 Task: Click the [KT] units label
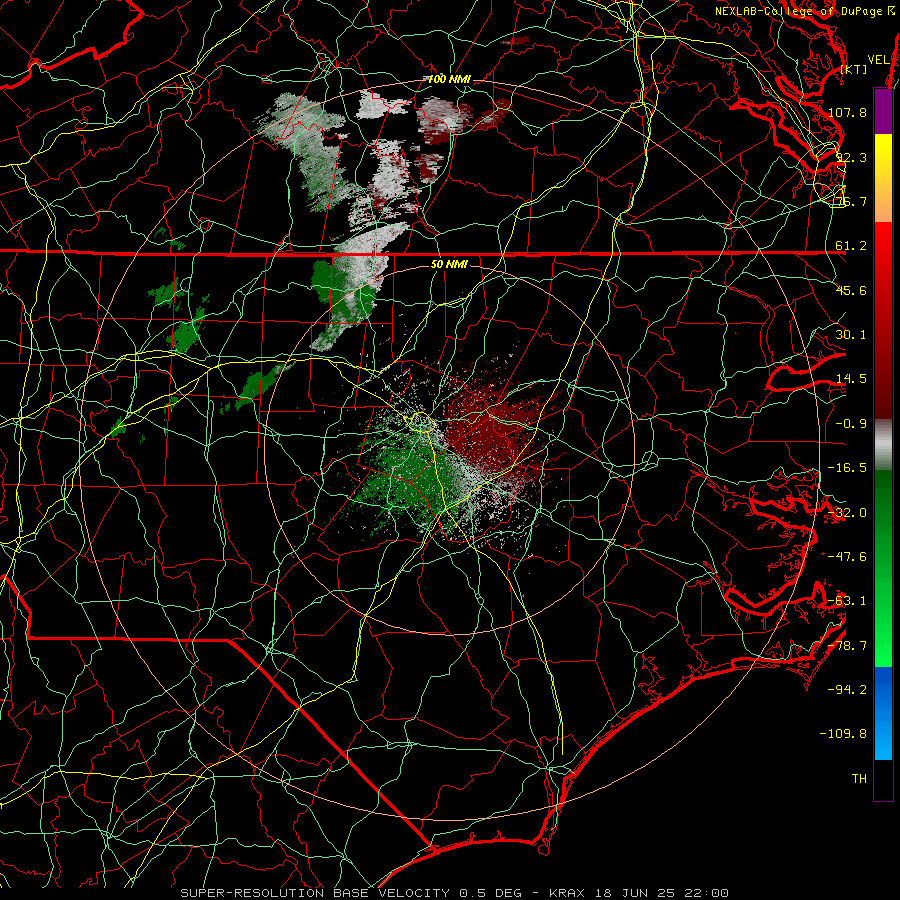point(854,69)
